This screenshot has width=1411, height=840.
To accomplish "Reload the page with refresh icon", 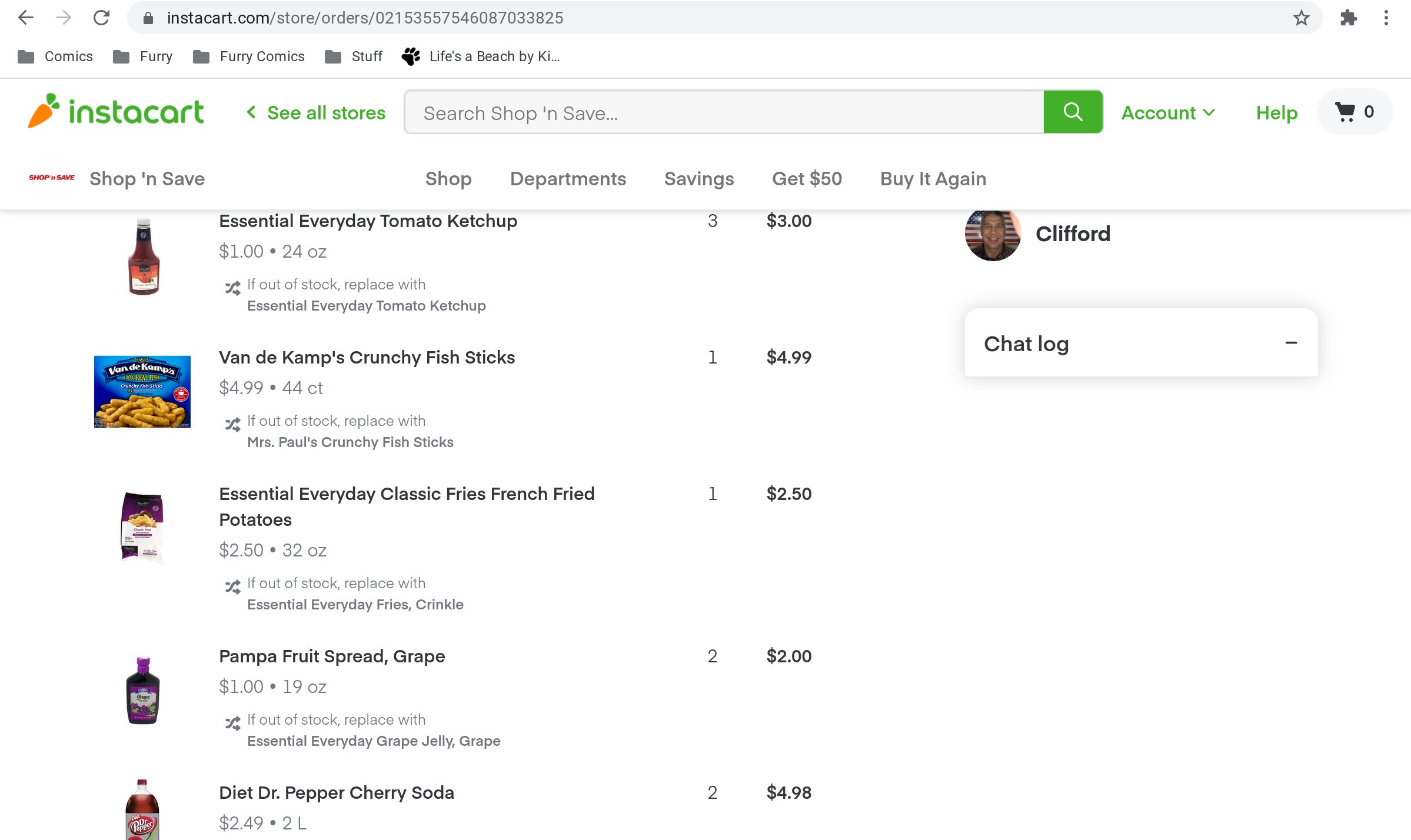I will click(x=101, y=18).
